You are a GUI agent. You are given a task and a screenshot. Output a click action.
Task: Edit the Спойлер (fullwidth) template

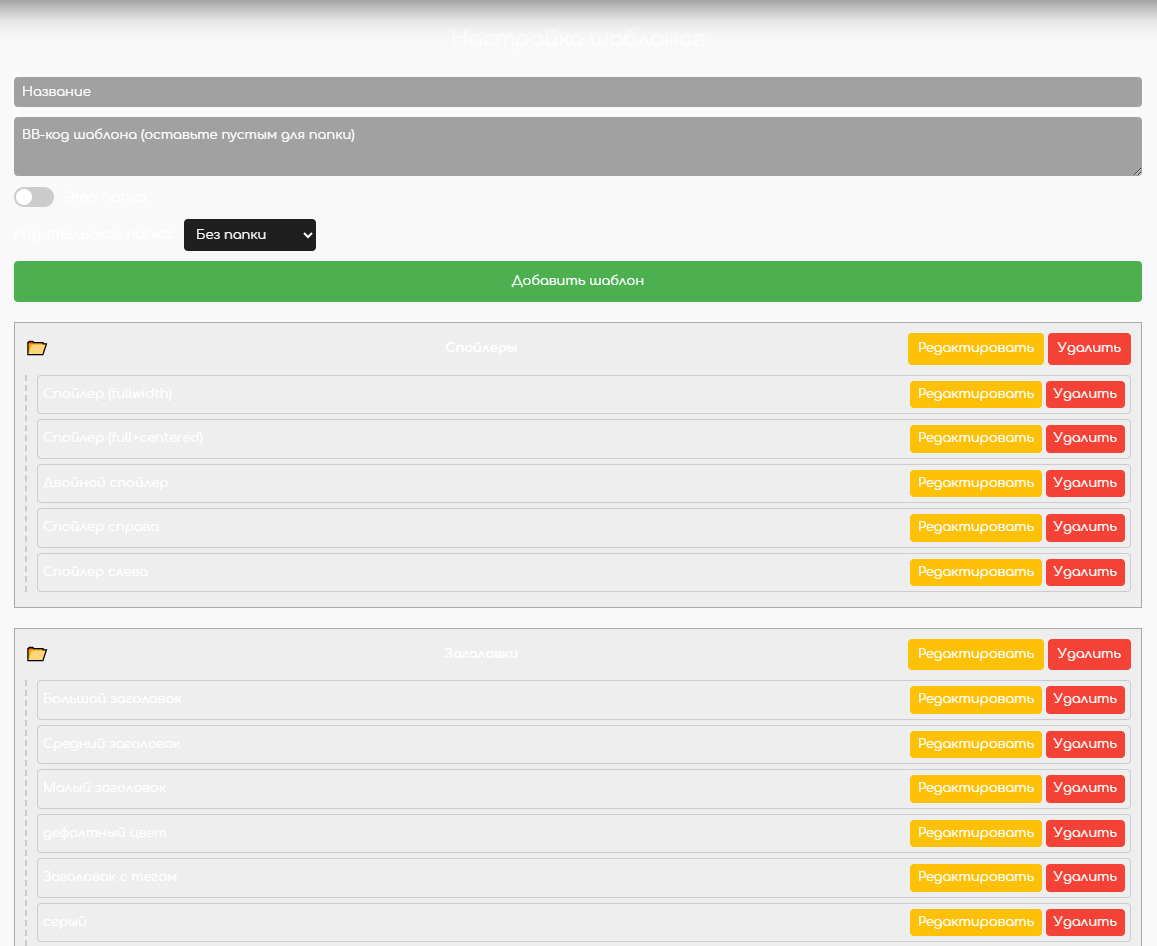pyautogui.click(x=975, y=394)
